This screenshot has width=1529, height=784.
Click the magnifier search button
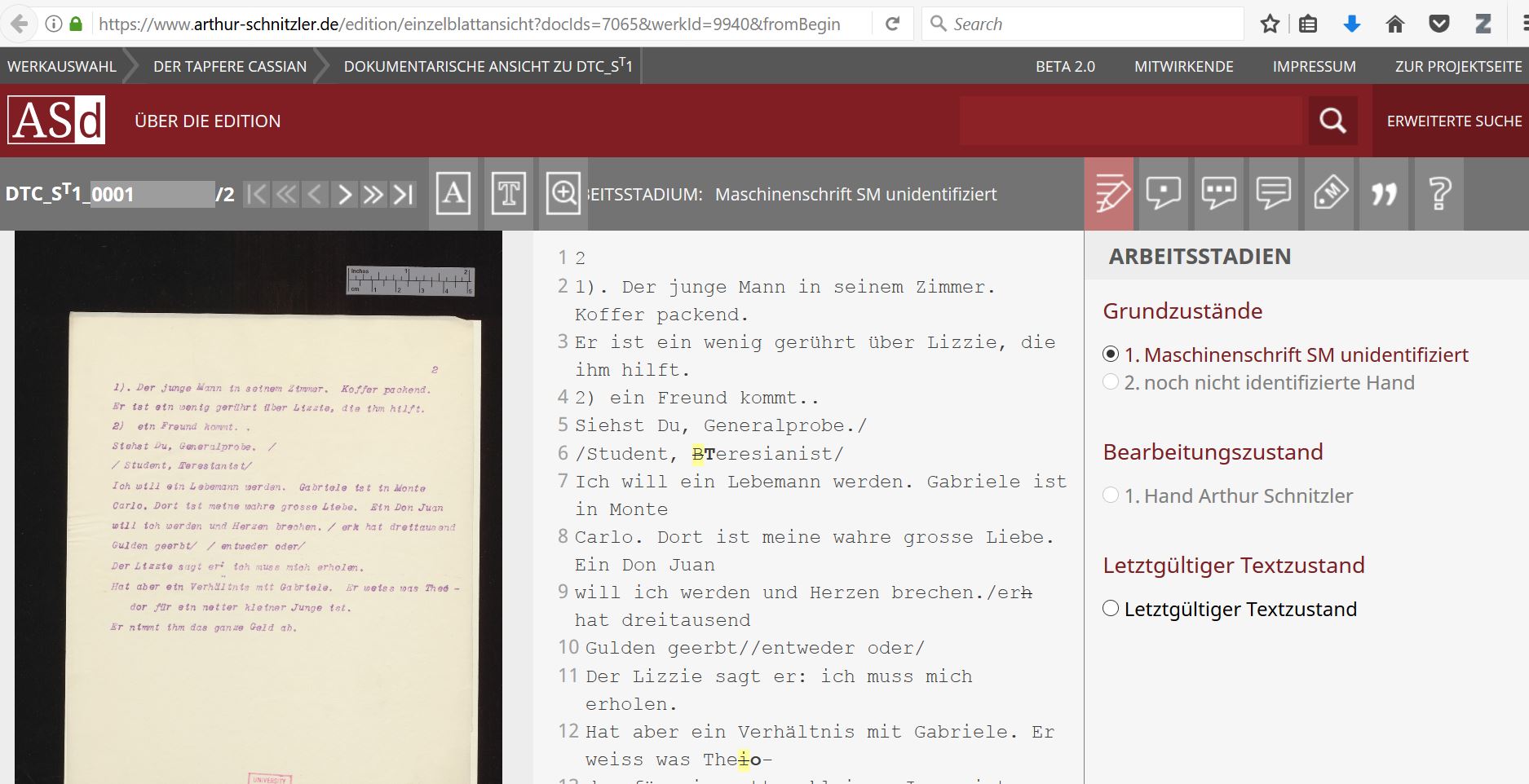[x=1332, y=121]
